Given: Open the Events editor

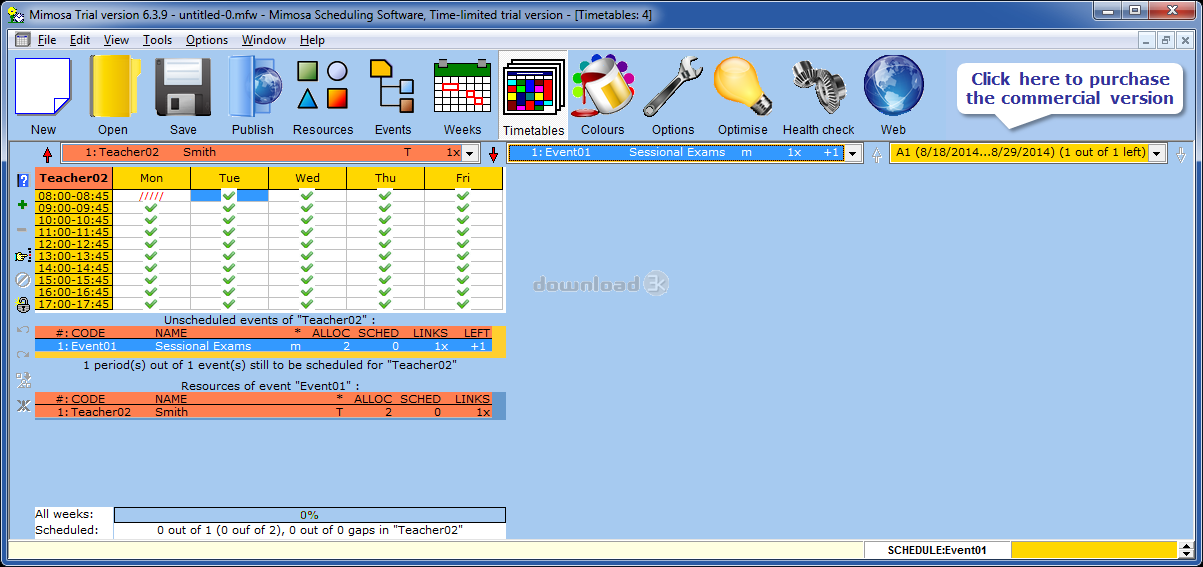Looking at the screenshot, I should click(x=393, y=96).
